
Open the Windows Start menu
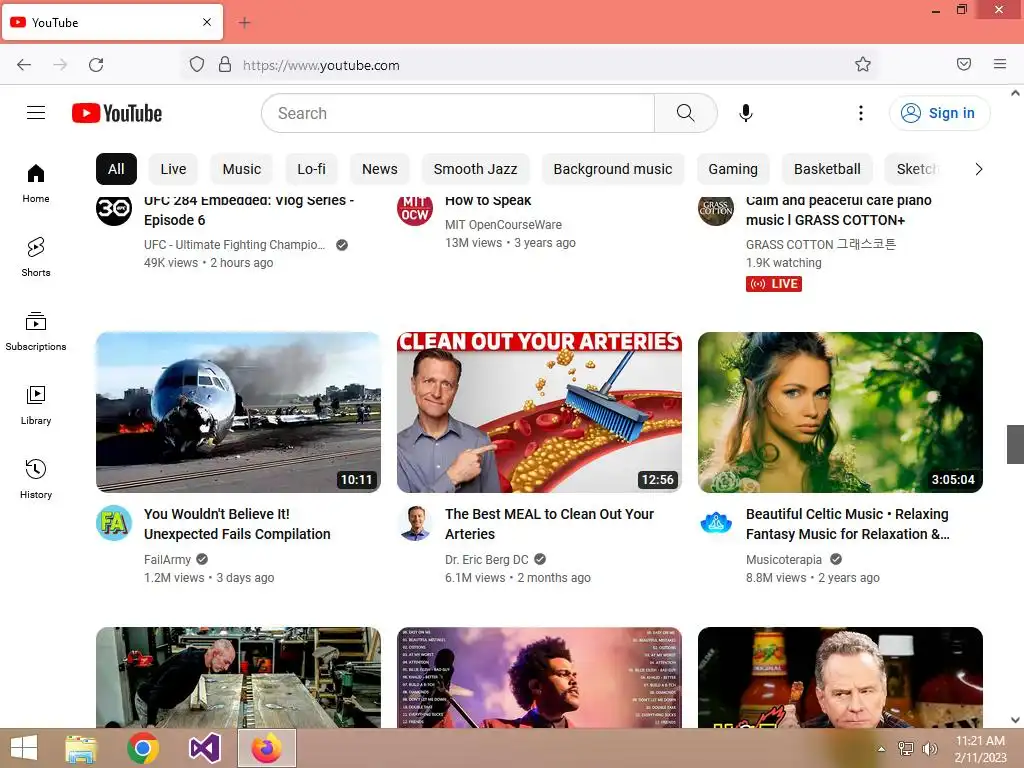[x=24, y=748]
